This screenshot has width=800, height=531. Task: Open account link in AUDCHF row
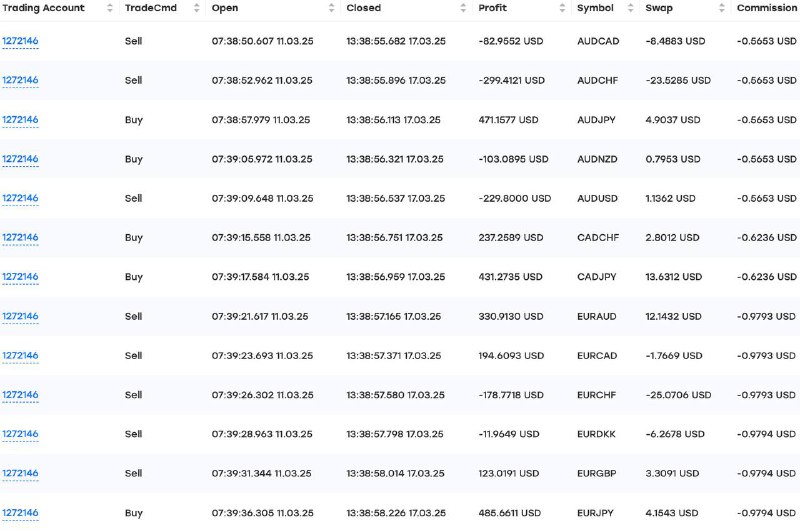pos(20,80)
